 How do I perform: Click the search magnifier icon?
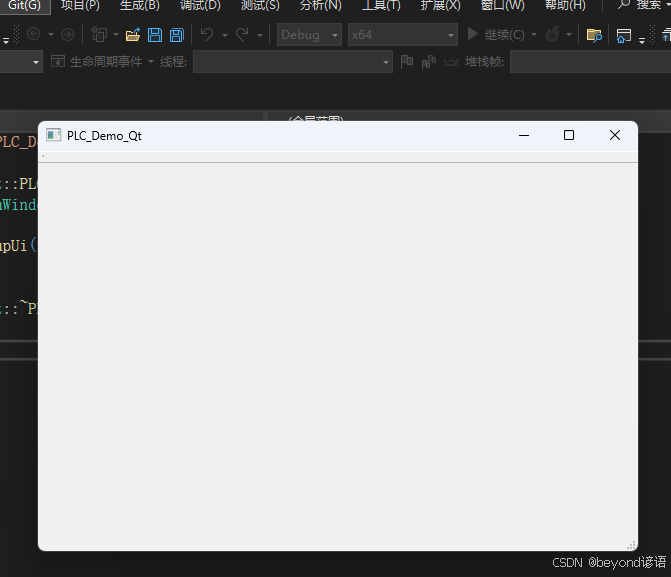624,4
